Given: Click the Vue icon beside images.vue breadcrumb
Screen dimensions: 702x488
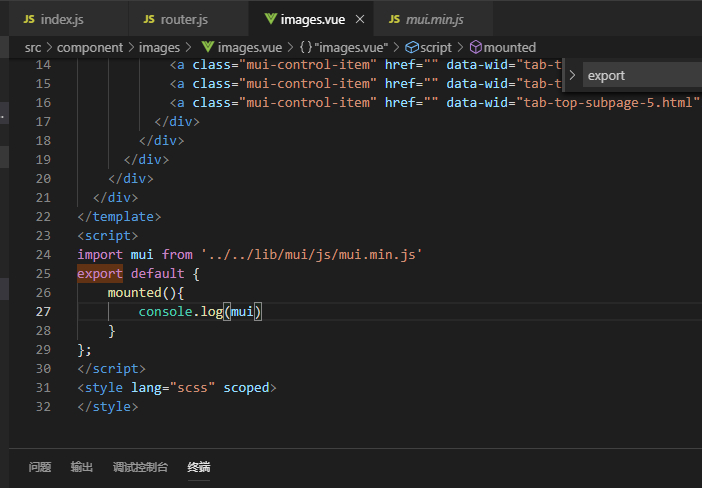Looking at the screenshot, I should [x=207, y=47].
